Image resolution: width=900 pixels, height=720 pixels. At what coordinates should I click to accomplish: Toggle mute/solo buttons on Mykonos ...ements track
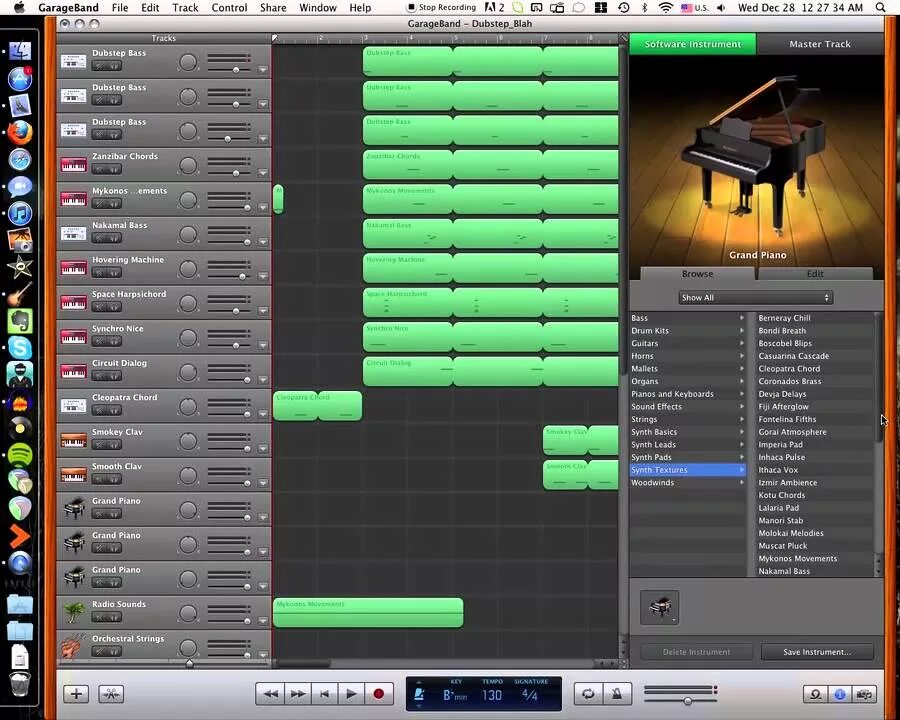tap(107, 203)
